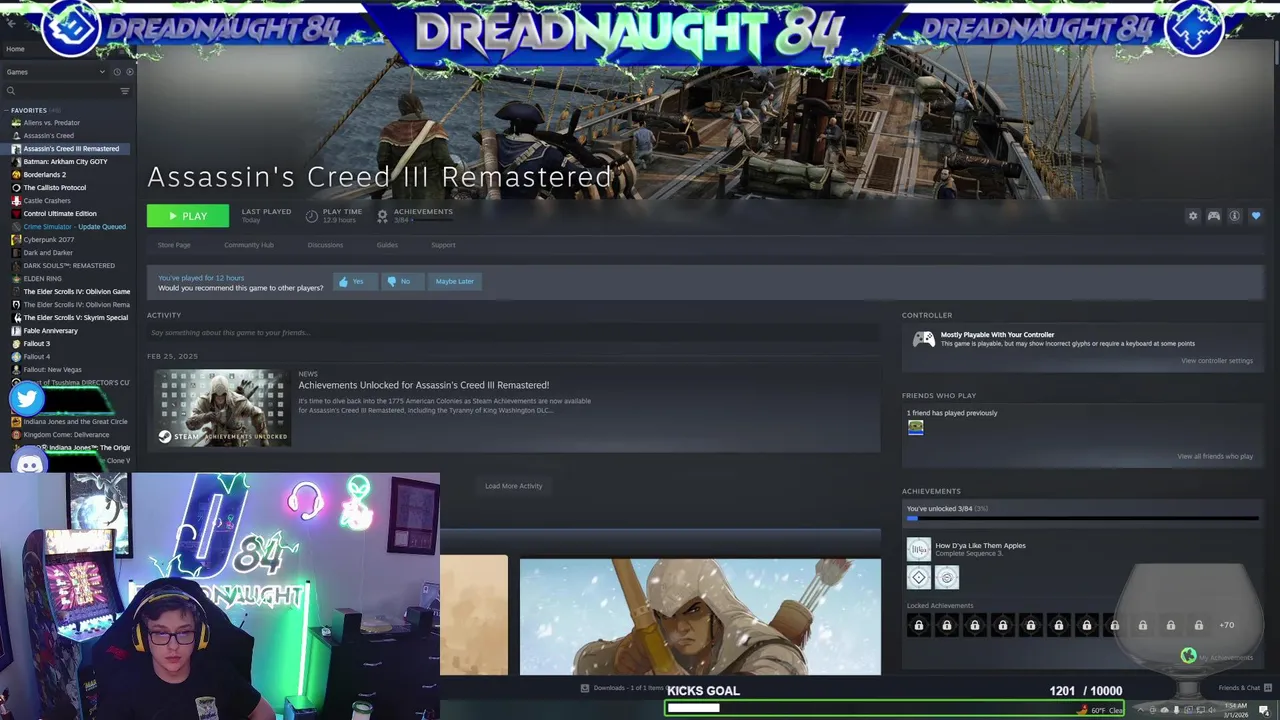This screenshot has width=1280, height=720.
Task: Select Control Ultimate Edition
Action: point(60,214)
